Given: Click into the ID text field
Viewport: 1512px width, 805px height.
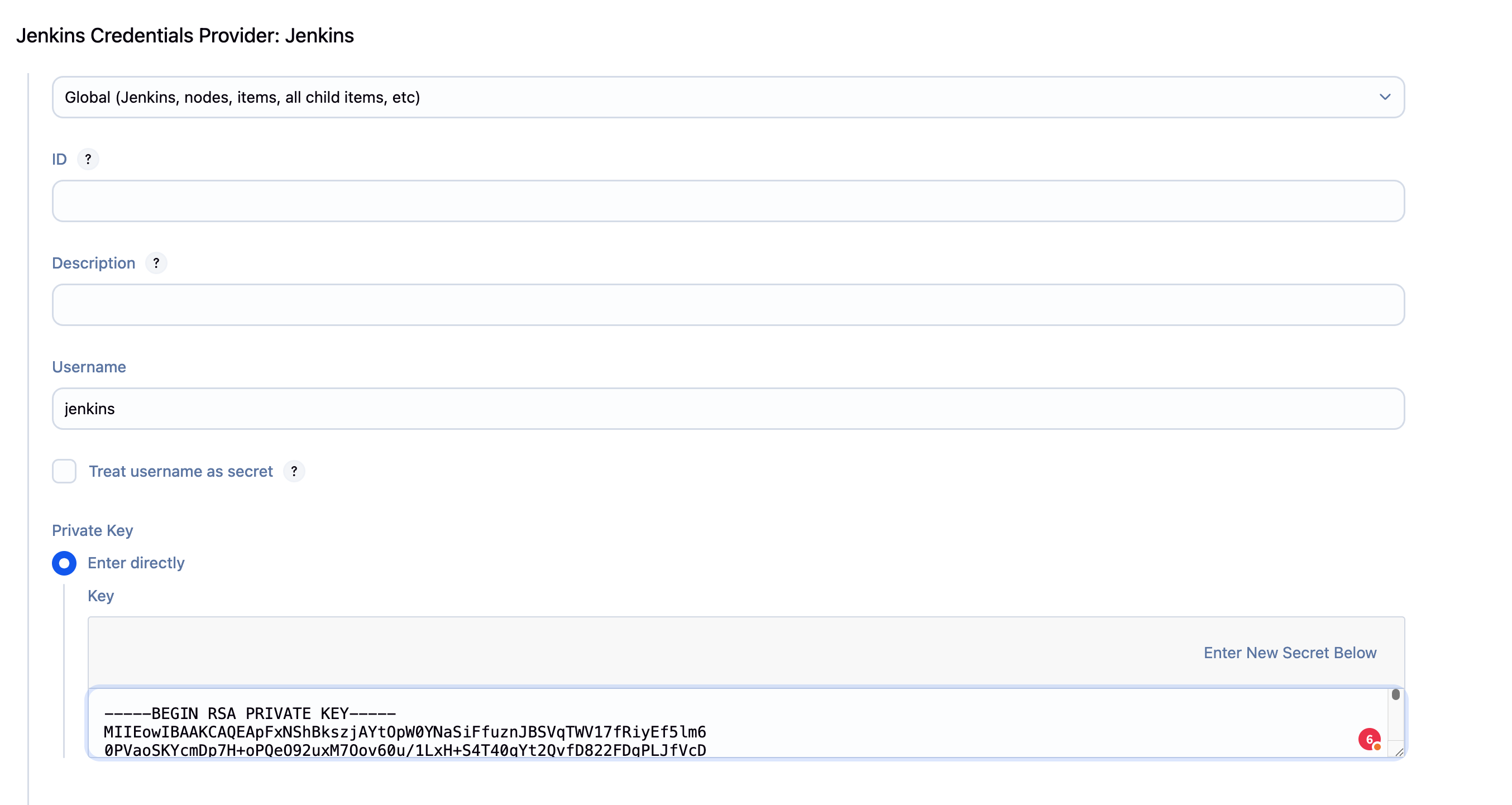Looking at the screenshot, I should (x=728, y=201).
